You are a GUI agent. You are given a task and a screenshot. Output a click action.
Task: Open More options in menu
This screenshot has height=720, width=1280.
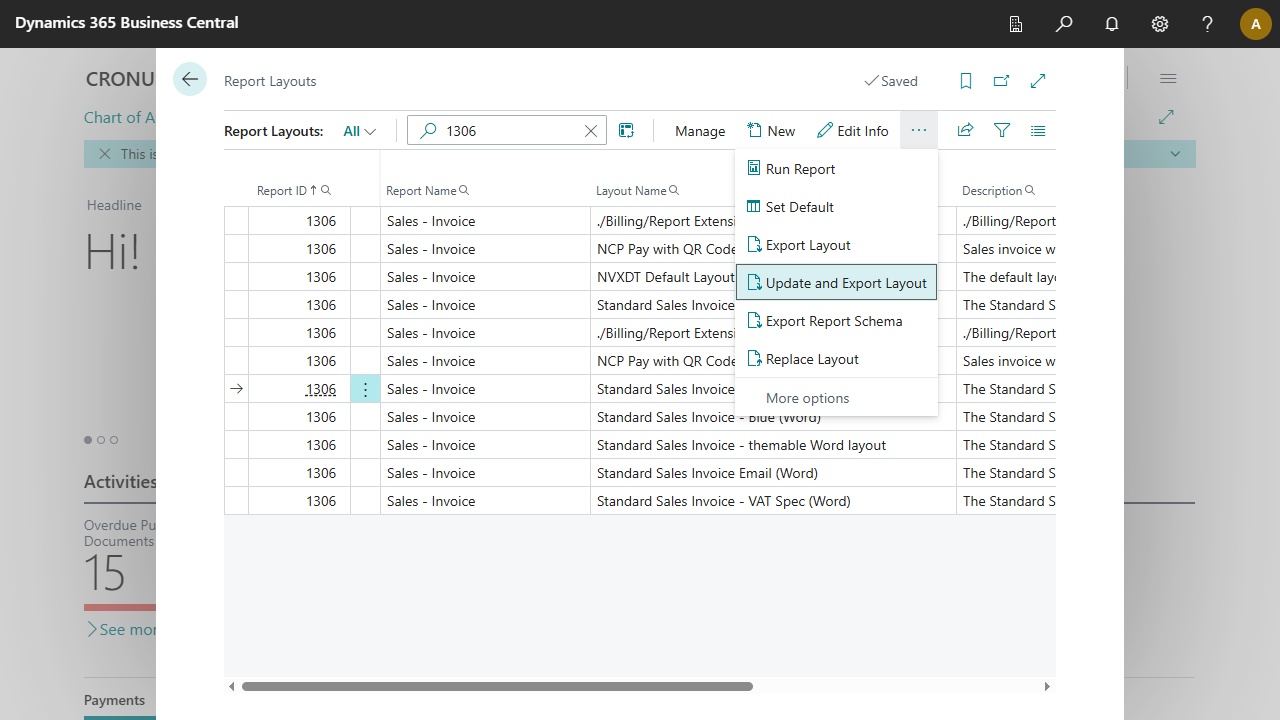pyautogui.click(x=837, y=398)
